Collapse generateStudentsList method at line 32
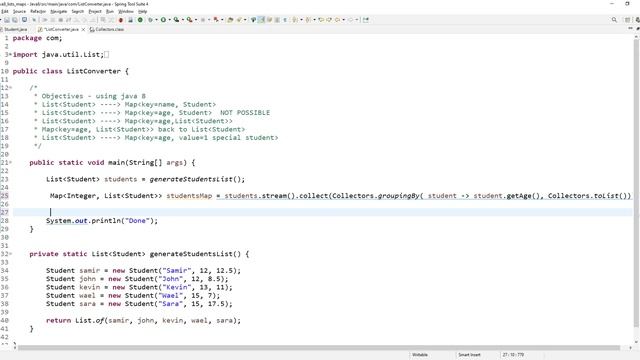640x360 pixels. [10, 254]
